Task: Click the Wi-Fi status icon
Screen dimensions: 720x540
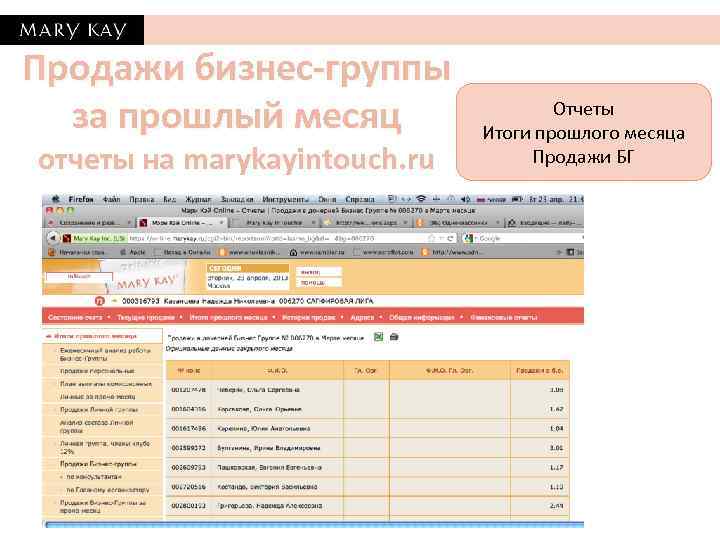Action: (421, 199)
